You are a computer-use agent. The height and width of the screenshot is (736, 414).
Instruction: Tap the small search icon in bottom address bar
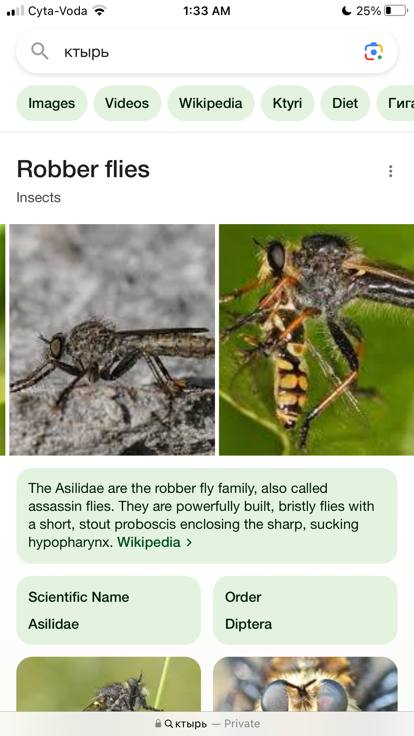click(169, 724)
